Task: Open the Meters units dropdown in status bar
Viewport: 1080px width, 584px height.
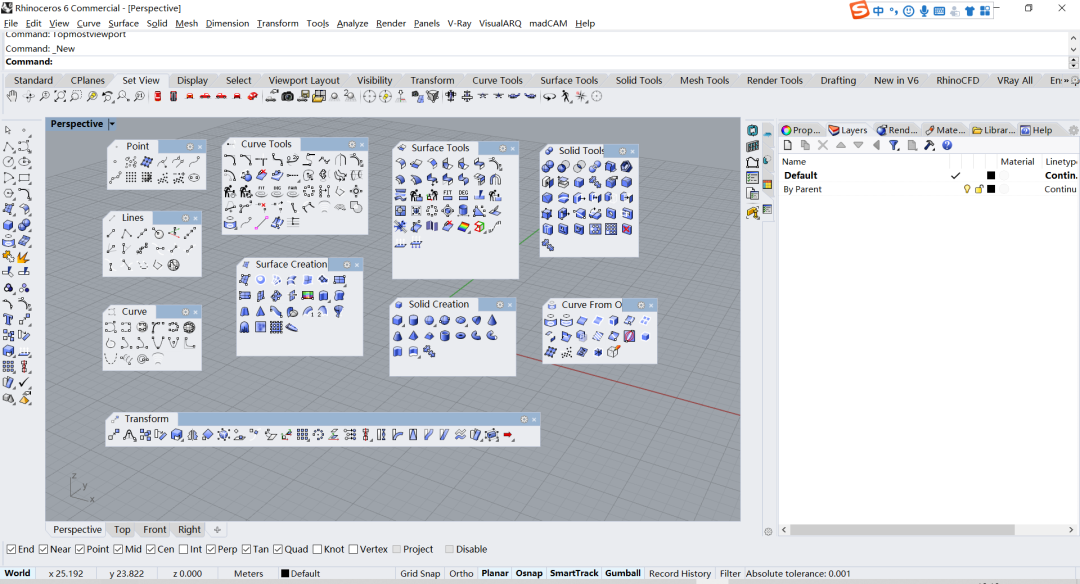Action: click(248, 573)
